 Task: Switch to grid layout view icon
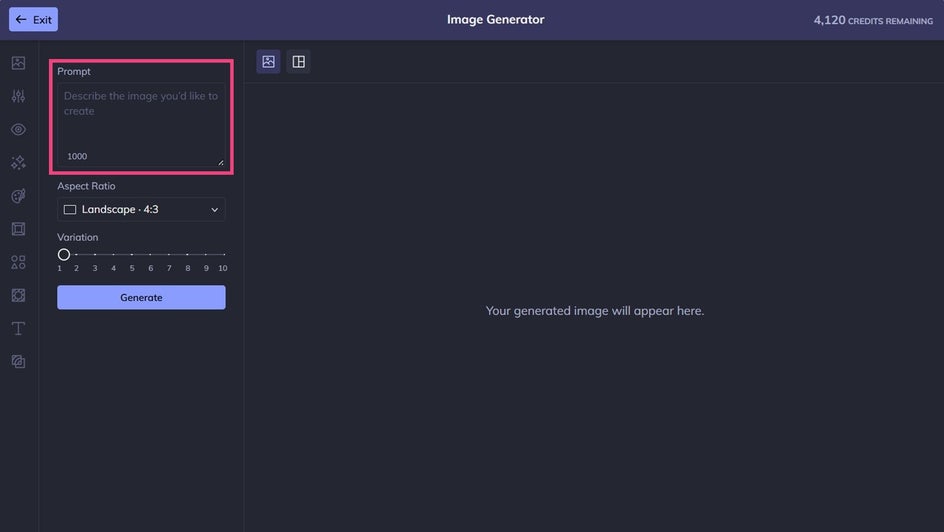point(299,61)
